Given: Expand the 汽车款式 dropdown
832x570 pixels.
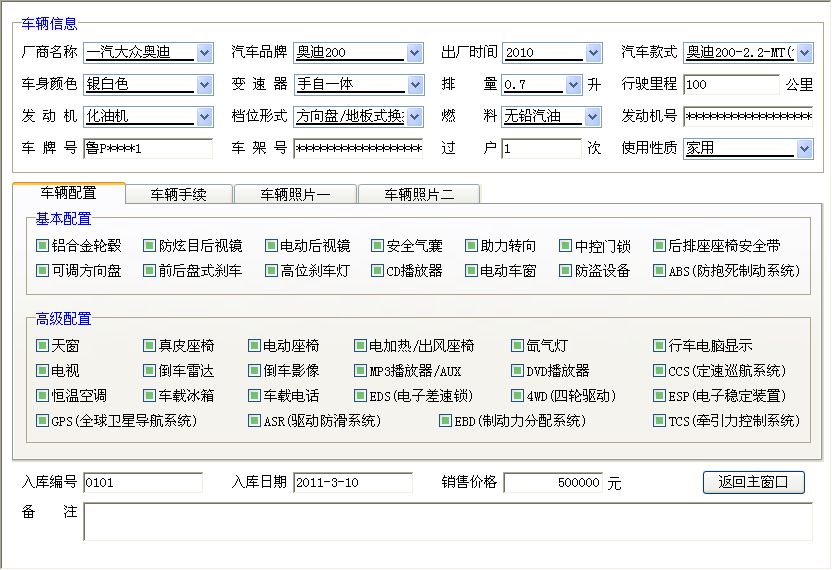Looking at the screenshot, I should (x=804, y=53).
